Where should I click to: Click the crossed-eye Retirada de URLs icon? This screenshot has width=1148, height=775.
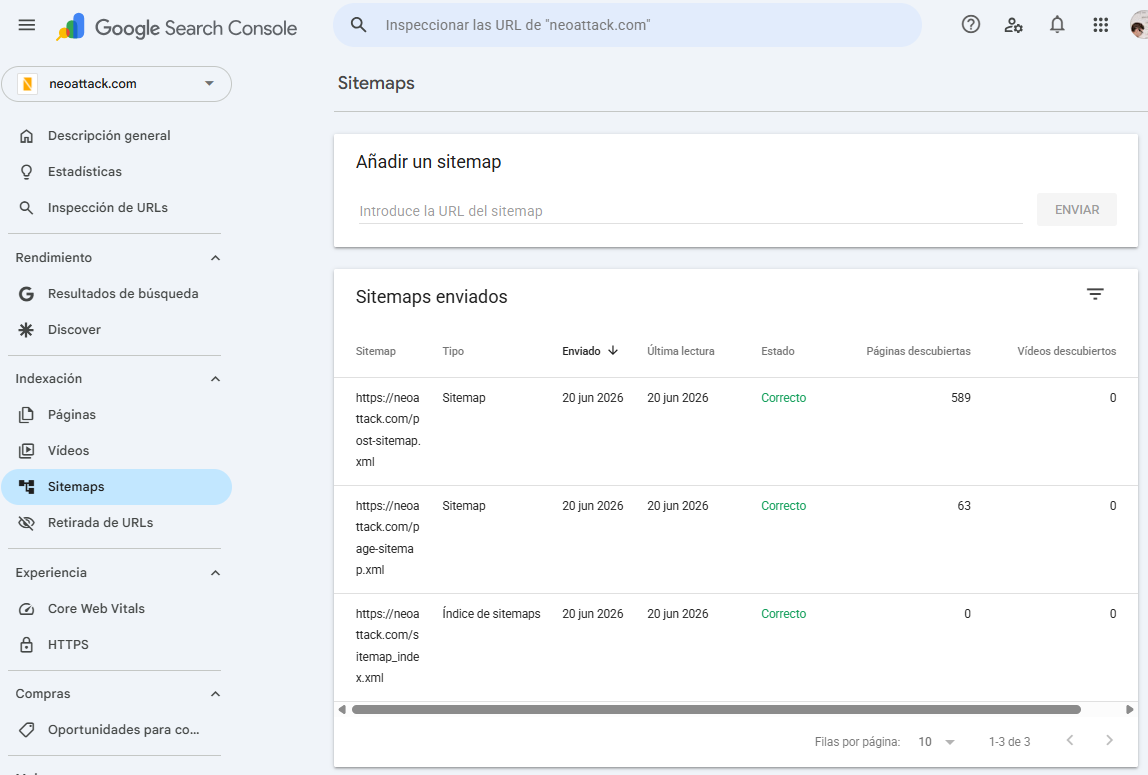point(26,523)
